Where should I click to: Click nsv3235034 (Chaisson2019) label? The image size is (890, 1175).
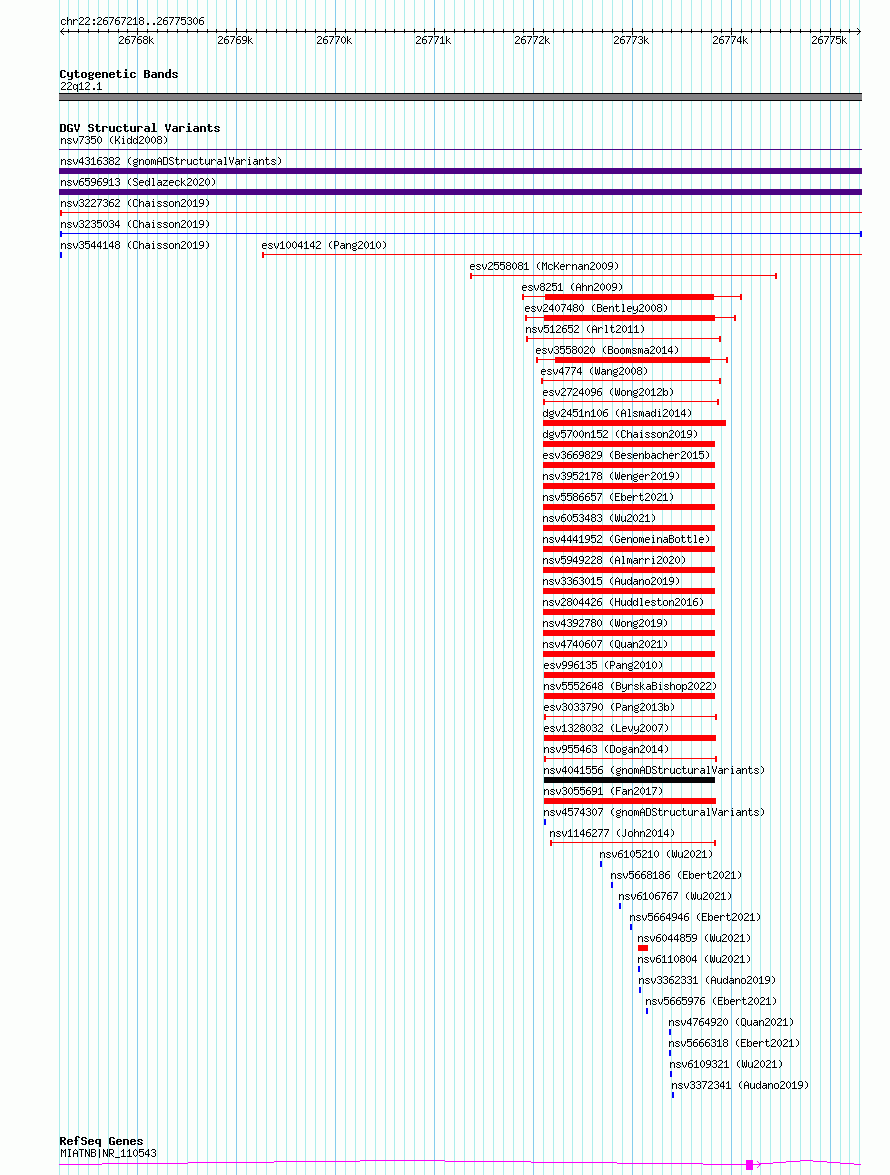click(135, 224)
